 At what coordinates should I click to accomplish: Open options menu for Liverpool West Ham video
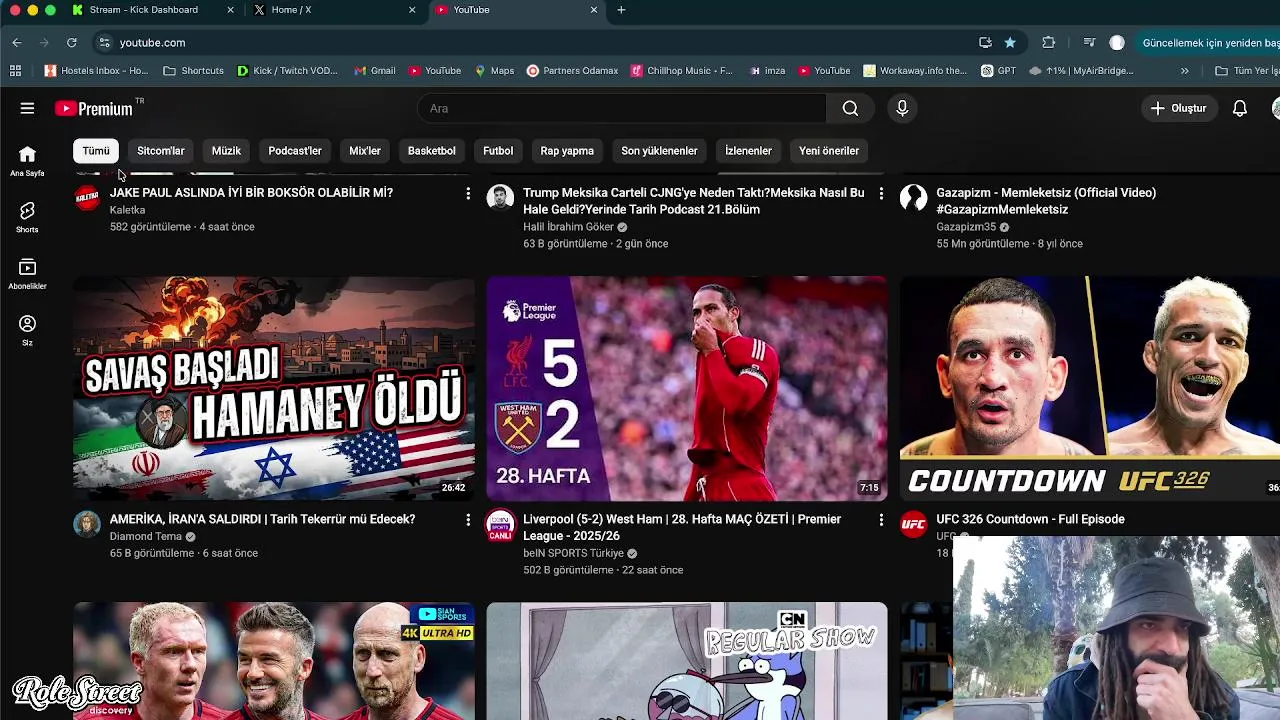coord(881,520)
